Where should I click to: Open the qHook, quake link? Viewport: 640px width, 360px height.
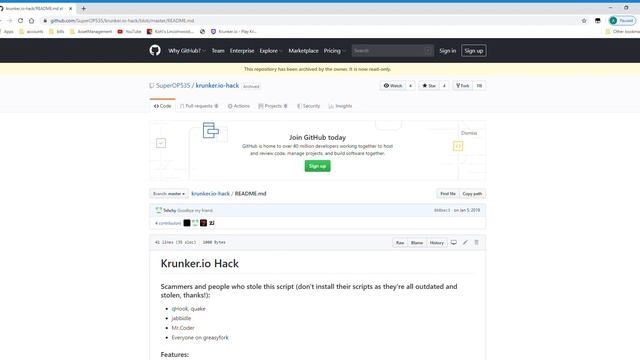click(x=189, y=309)
